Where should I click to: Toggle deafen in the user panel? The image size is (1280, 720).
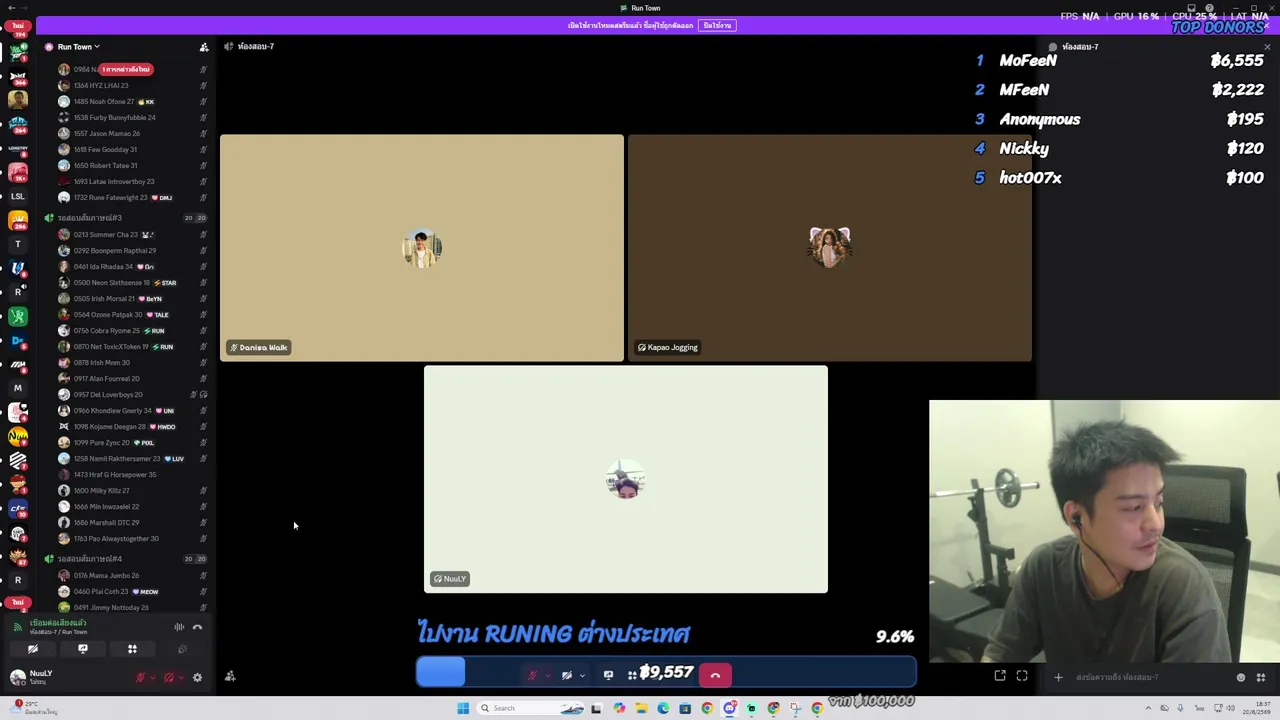point(168,678)
